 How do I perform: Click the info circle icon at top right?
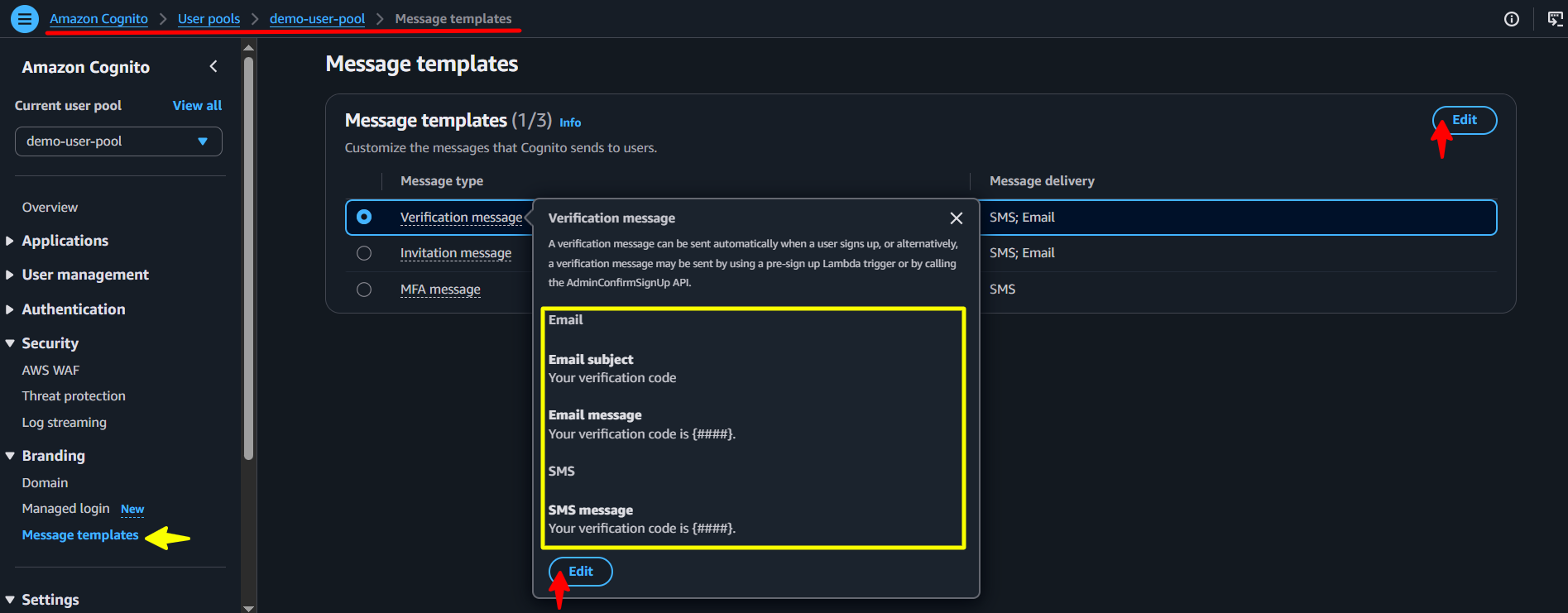[x=1511, y=19]
